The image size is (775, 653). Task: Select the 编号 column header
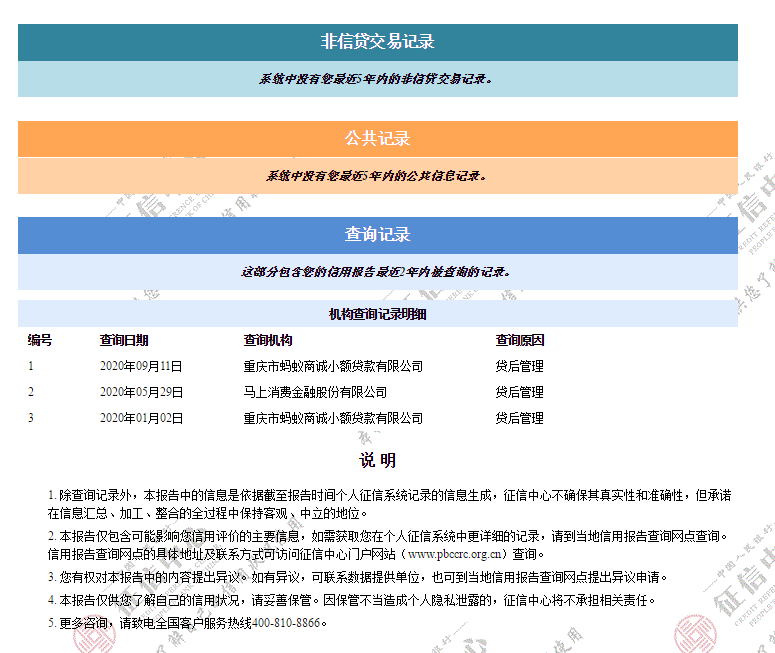click(x=40, y=340)
